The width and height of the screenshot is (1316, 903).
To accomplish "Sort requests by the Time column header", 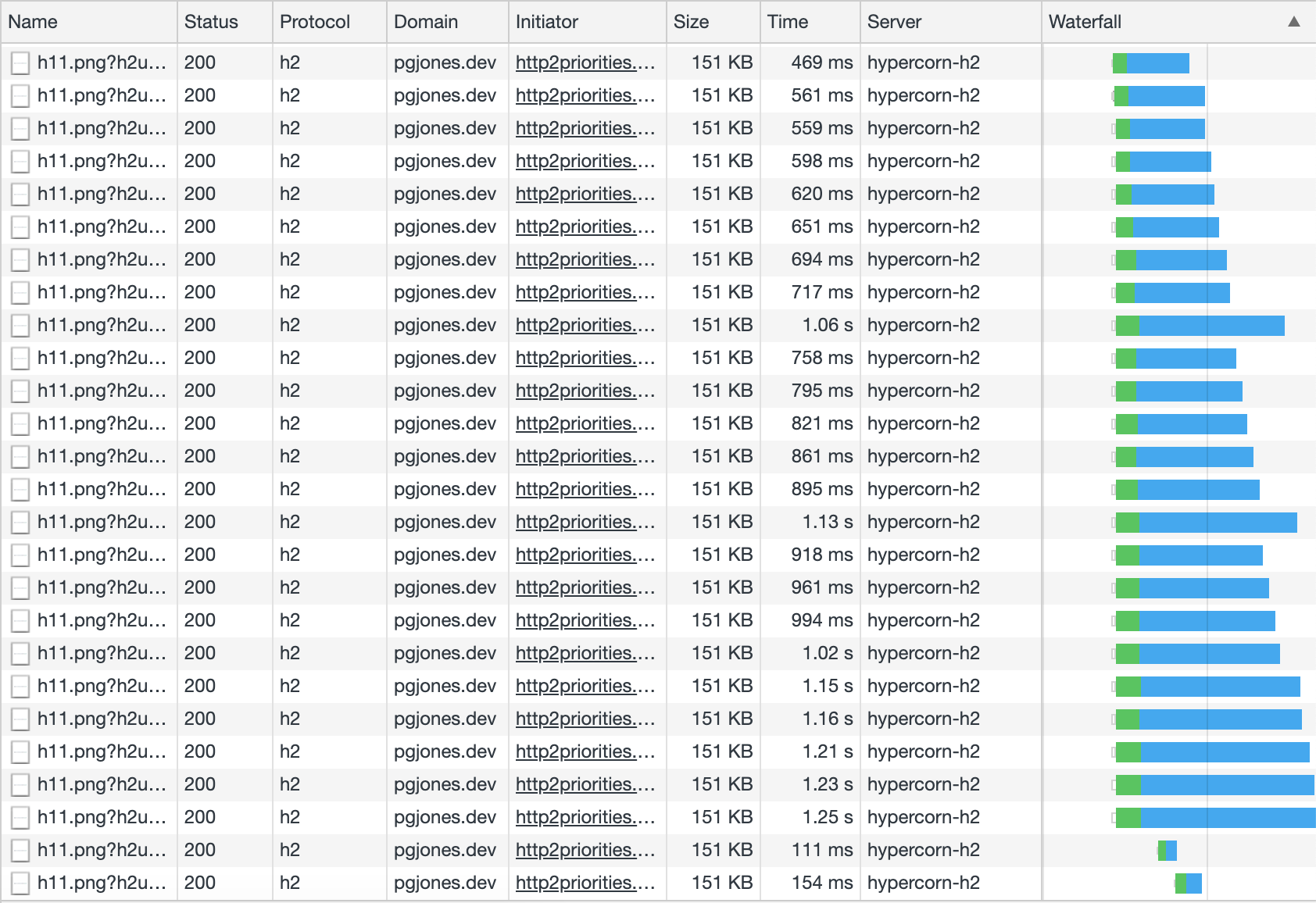I will click(787, 22).
